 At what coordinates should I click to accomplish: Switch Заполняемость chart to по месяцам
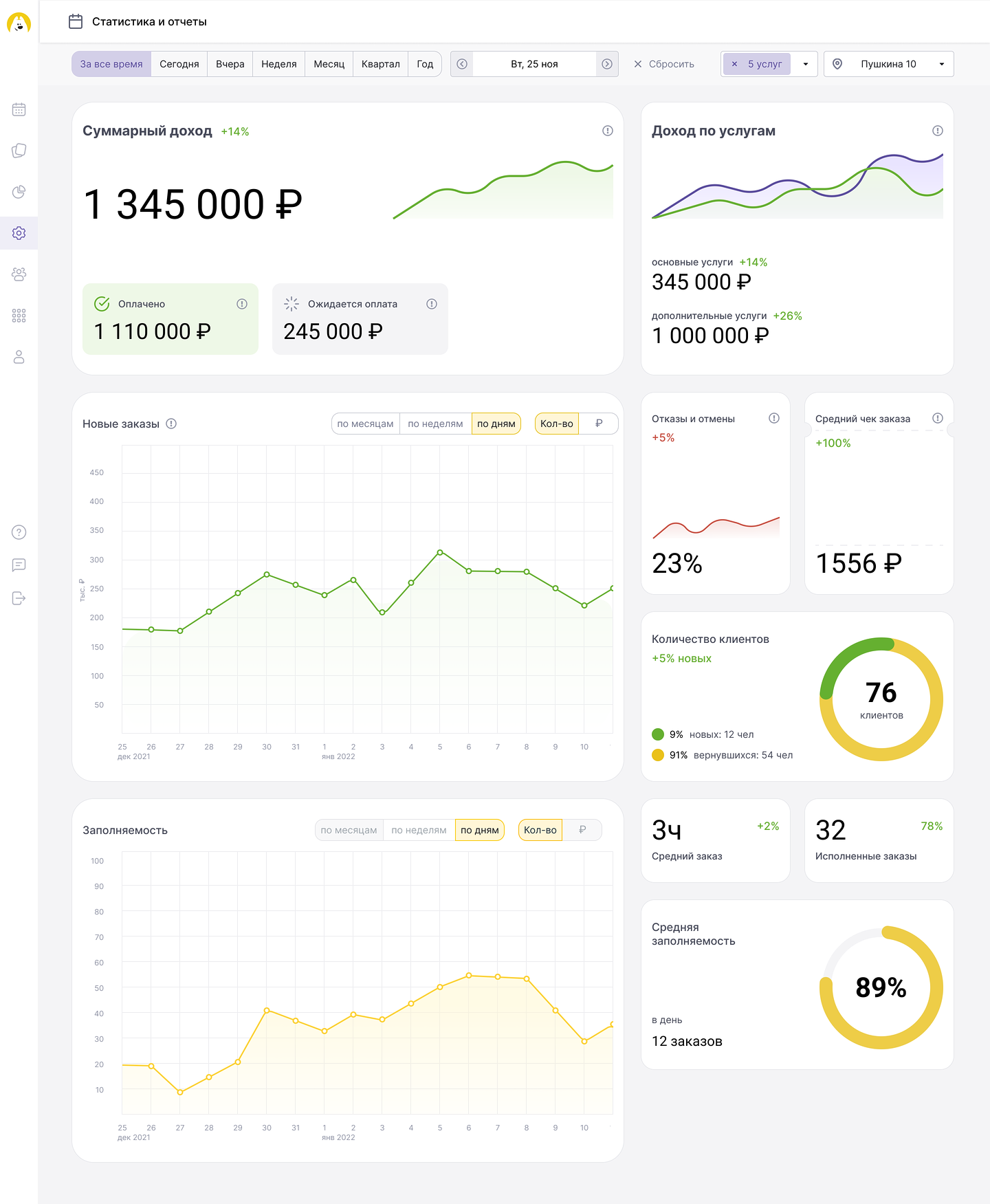pyautogui.click(x=349, y=830)
